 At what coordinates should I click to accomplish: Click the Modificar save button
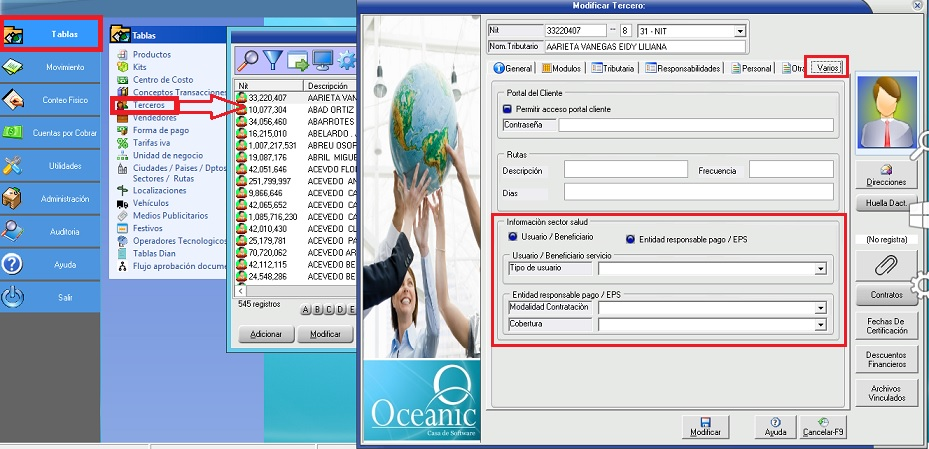pos(705,427)
